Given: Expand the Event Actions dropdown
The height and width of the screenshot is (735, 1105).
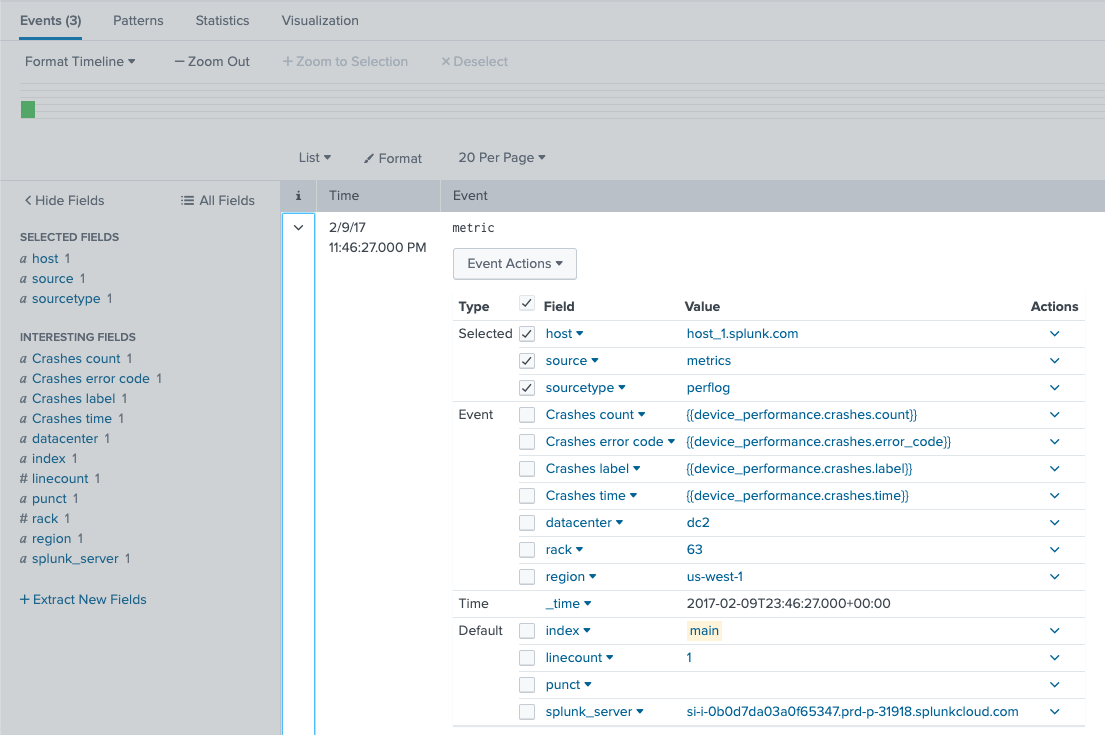Looking at the screenshot, I should pos(514,263).
